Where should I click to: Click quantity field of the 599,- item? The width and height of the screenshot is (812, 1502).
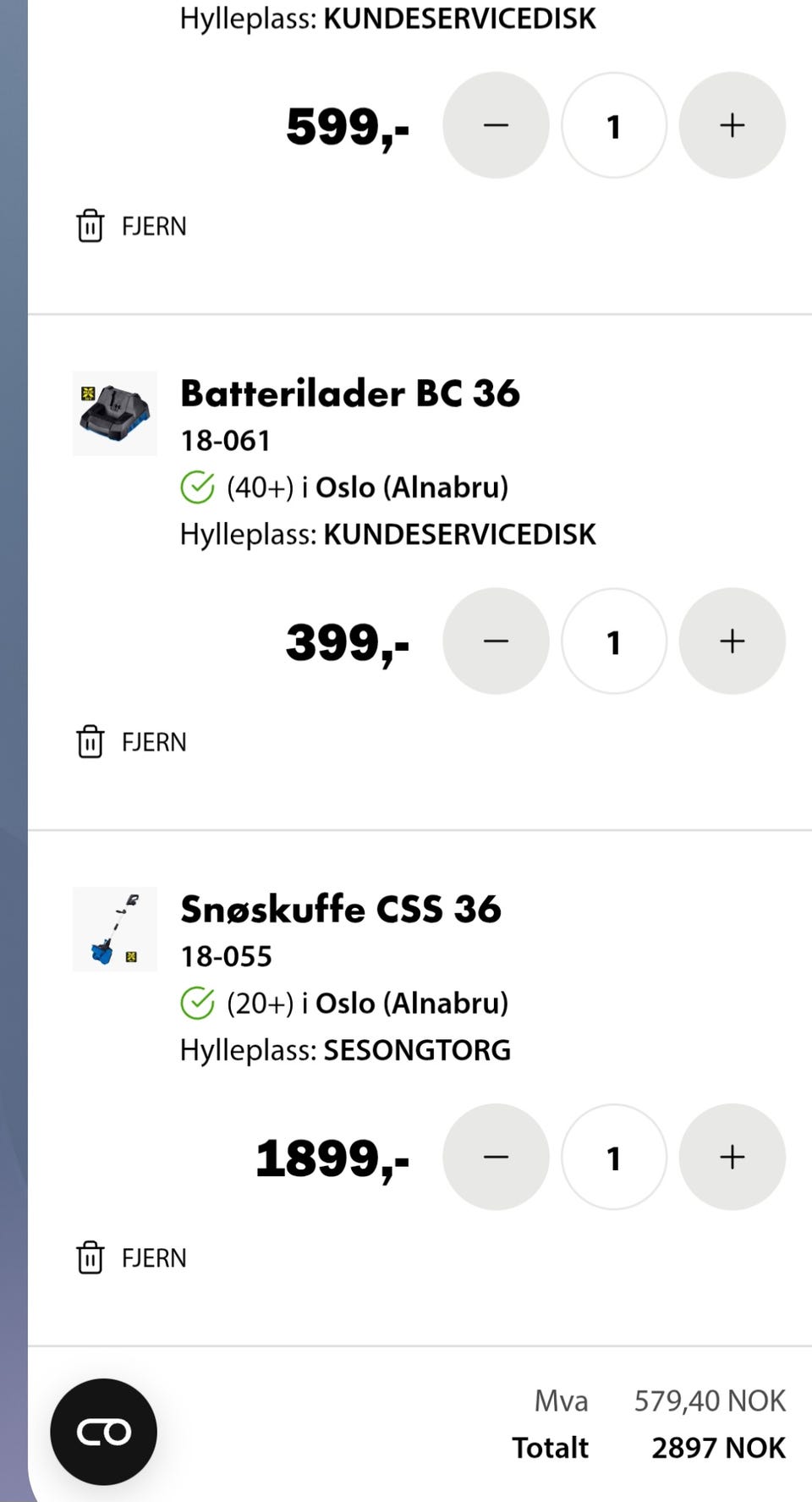pyautogui.click(x=614, y=125)
